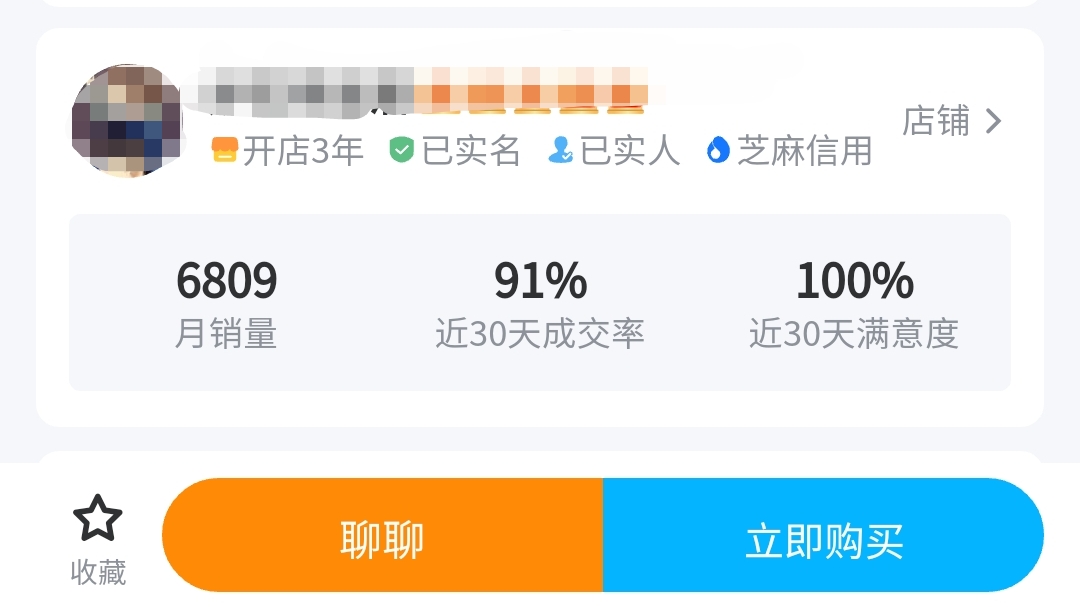Image resolution: width=1080 pixels, height=607 pixels.
Task: Click the orange shop icon beside 开店3年
Action: pyautogui.click(x=225, y=150)
